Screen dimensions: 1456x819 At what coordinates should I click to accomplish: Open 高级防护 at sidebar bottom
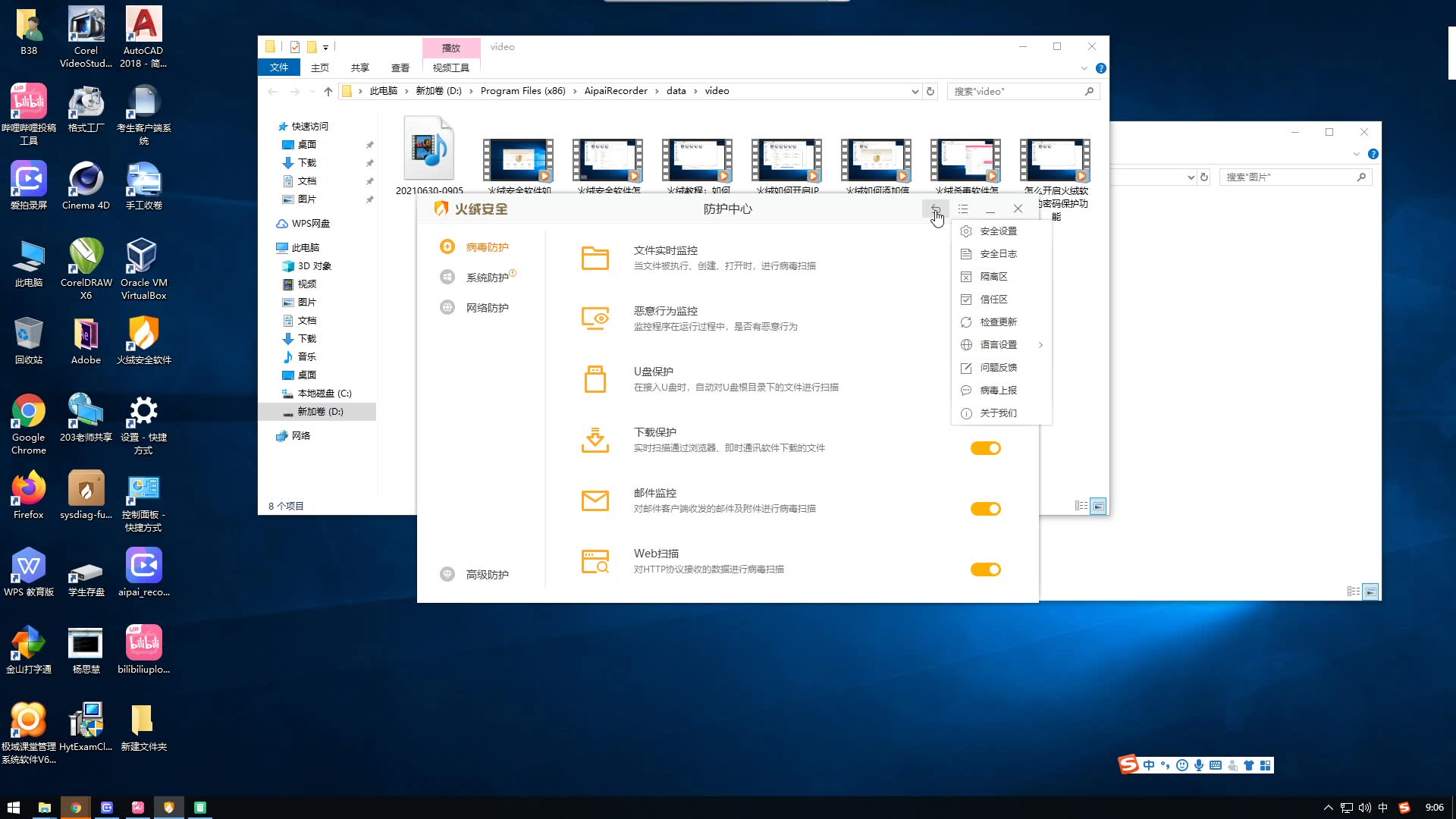pos(487,575)
